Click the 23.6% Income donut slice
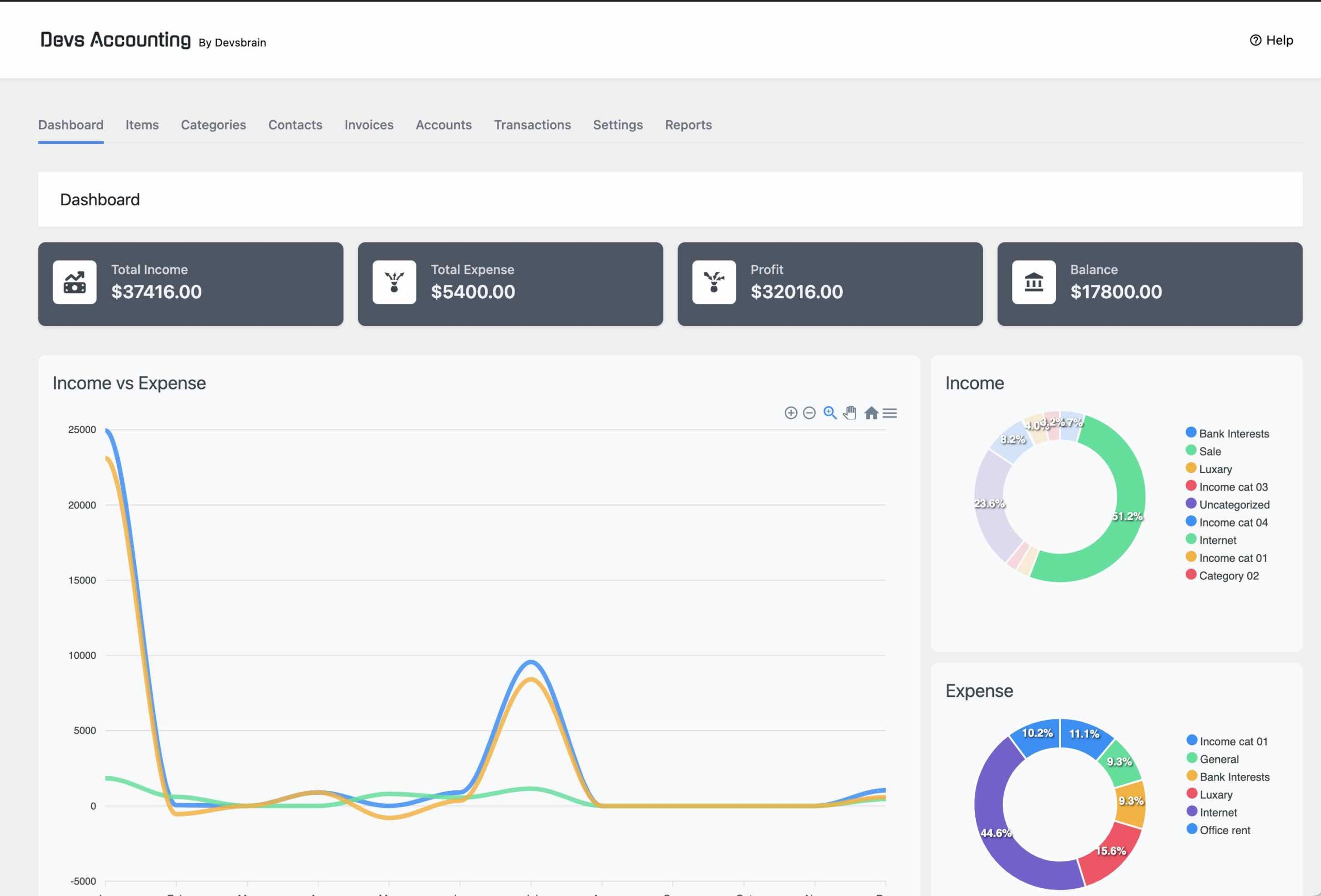 click(x=990, y=503)
